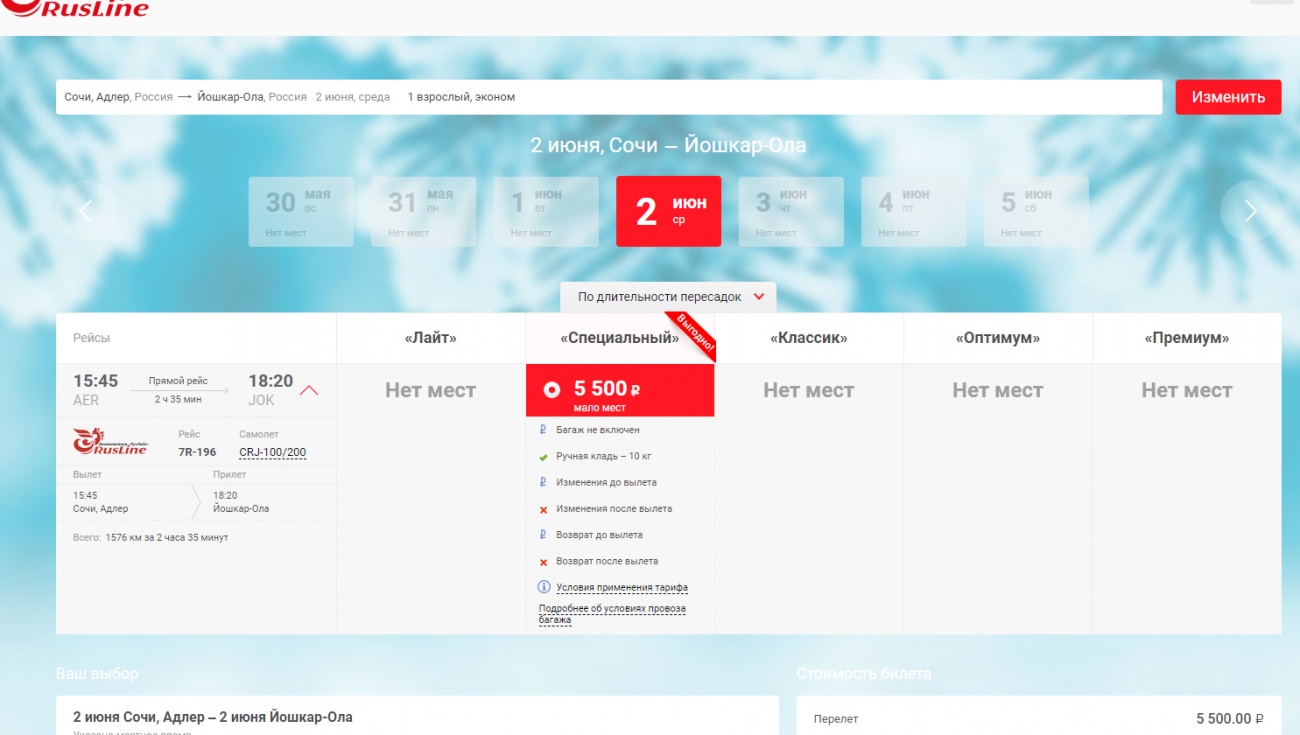Click the green check by hand luggage 10 kg
This screenshot has height=735, width=1300.
click(x=543, y=456)
